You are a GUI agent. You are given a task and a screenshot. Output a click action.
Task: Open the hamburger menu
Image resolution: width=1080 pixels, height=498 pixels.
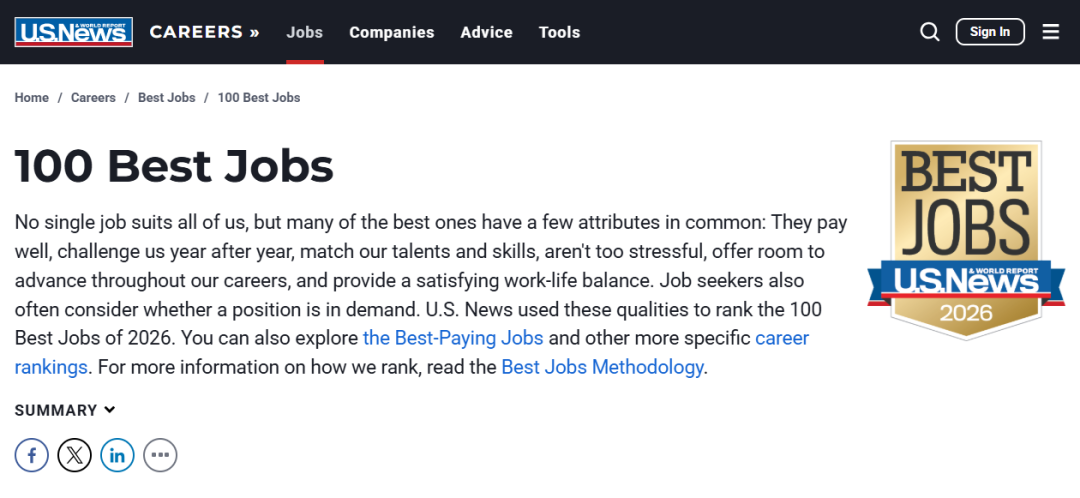1050,32
